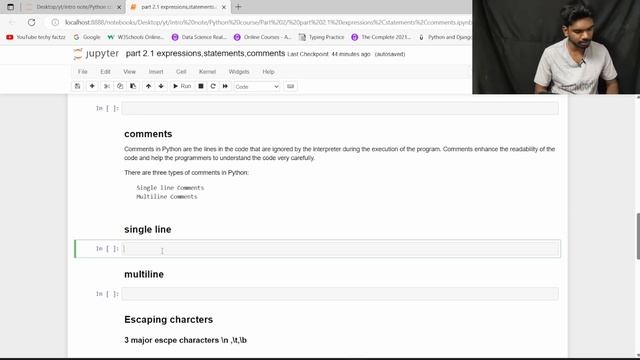Insert a cell below with the plus icon

click(92, 87)
